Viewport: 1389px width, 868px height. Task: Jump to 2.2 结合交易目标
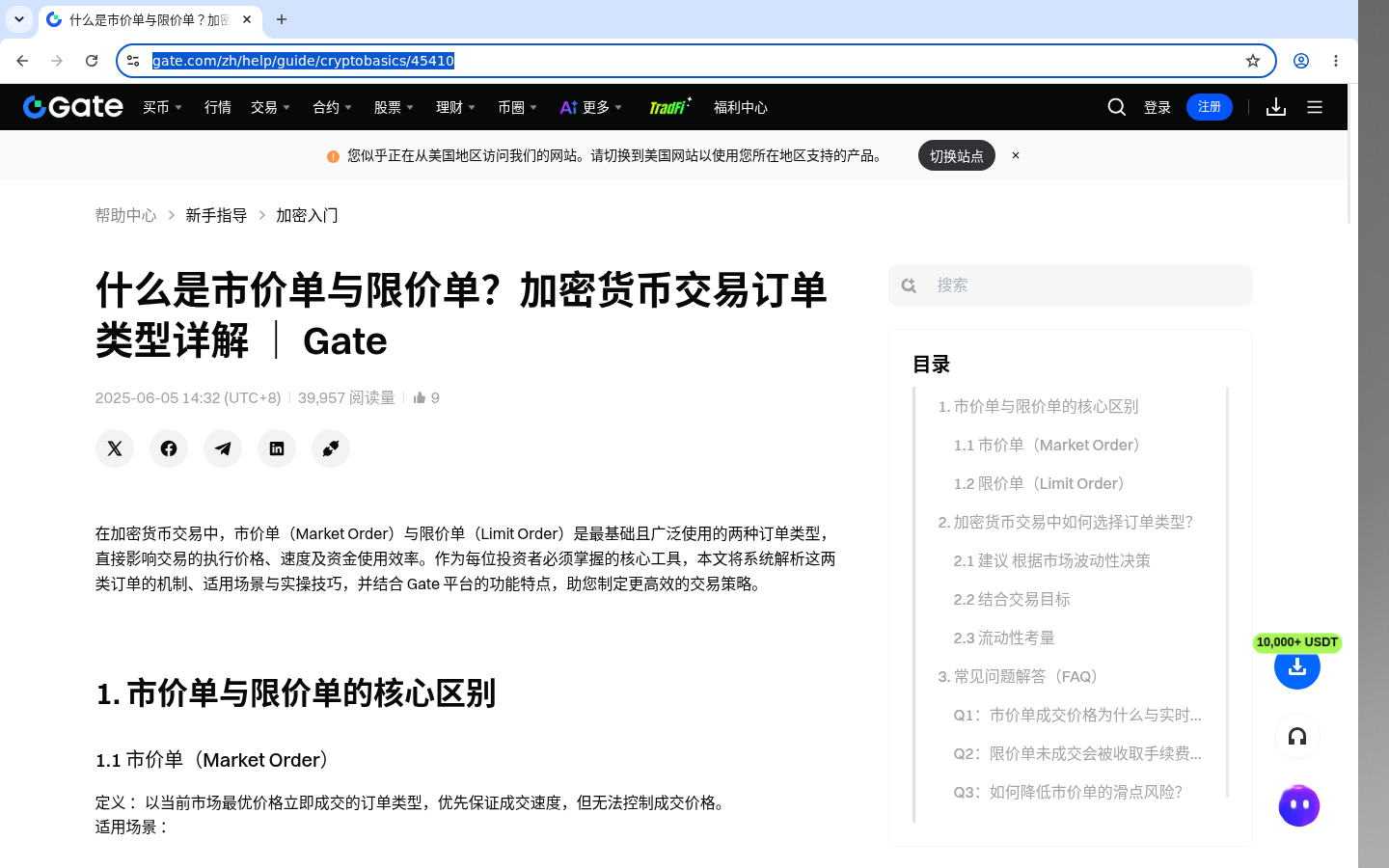pos(1012,599)
